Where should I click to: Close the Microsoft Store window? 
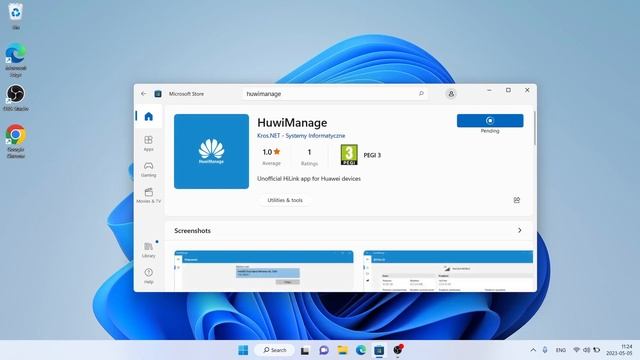pos(527,90)
